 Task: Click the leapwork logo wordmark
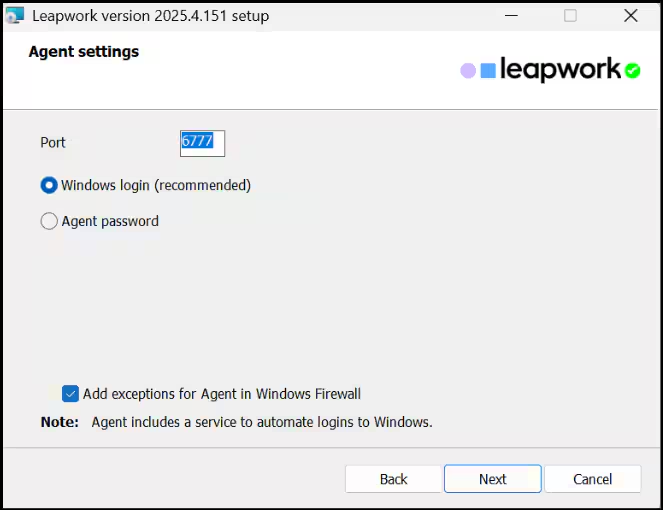pos(560,70)
